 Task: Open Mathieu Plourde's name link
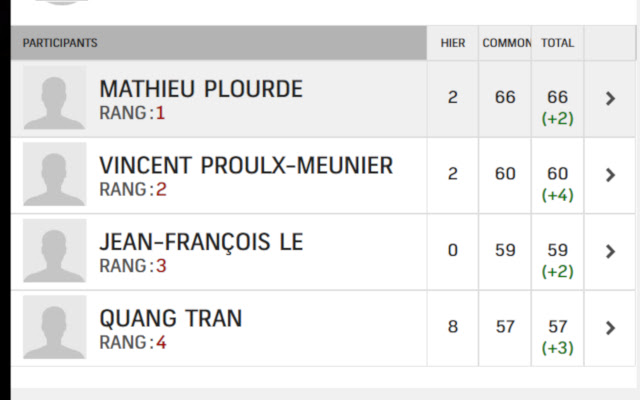click(x=201, y=89)
